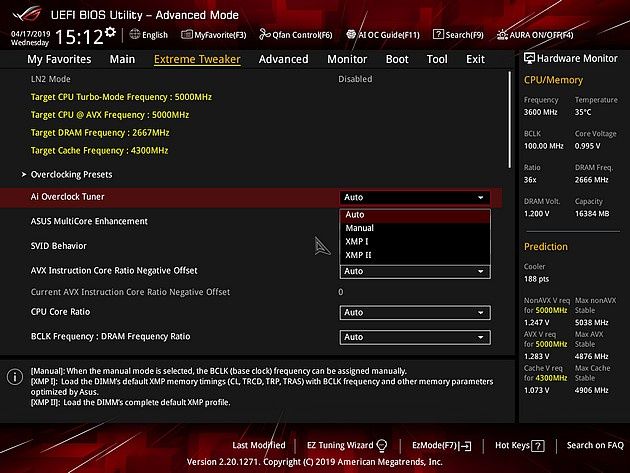This screenshot has height=473, width=630.
Task: Click the LN2 Mode row
Action: click(x=251, y=79)
